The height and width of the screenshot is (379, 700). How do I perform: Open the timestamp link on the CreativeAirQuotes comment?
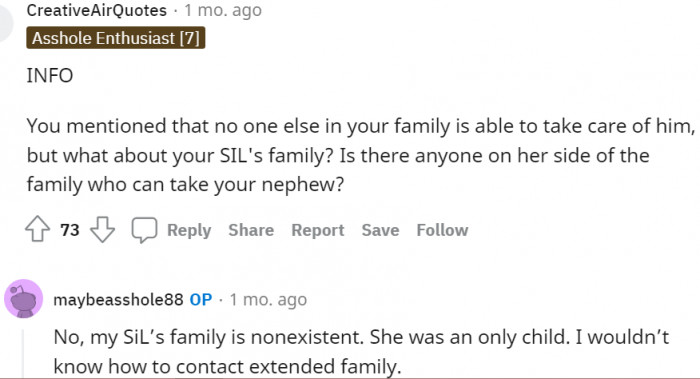pos(223,10)
